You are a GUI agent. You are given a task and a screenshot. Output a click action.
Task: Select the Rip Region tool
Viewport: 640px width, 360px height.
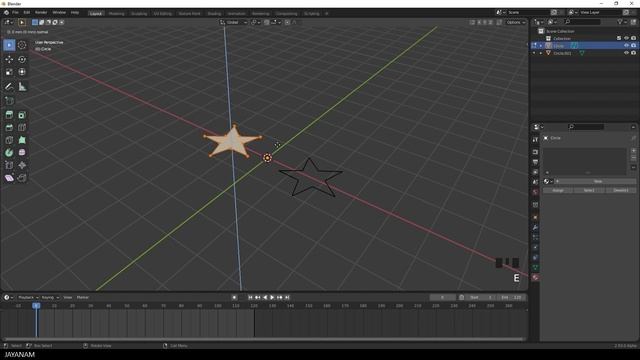22,178
